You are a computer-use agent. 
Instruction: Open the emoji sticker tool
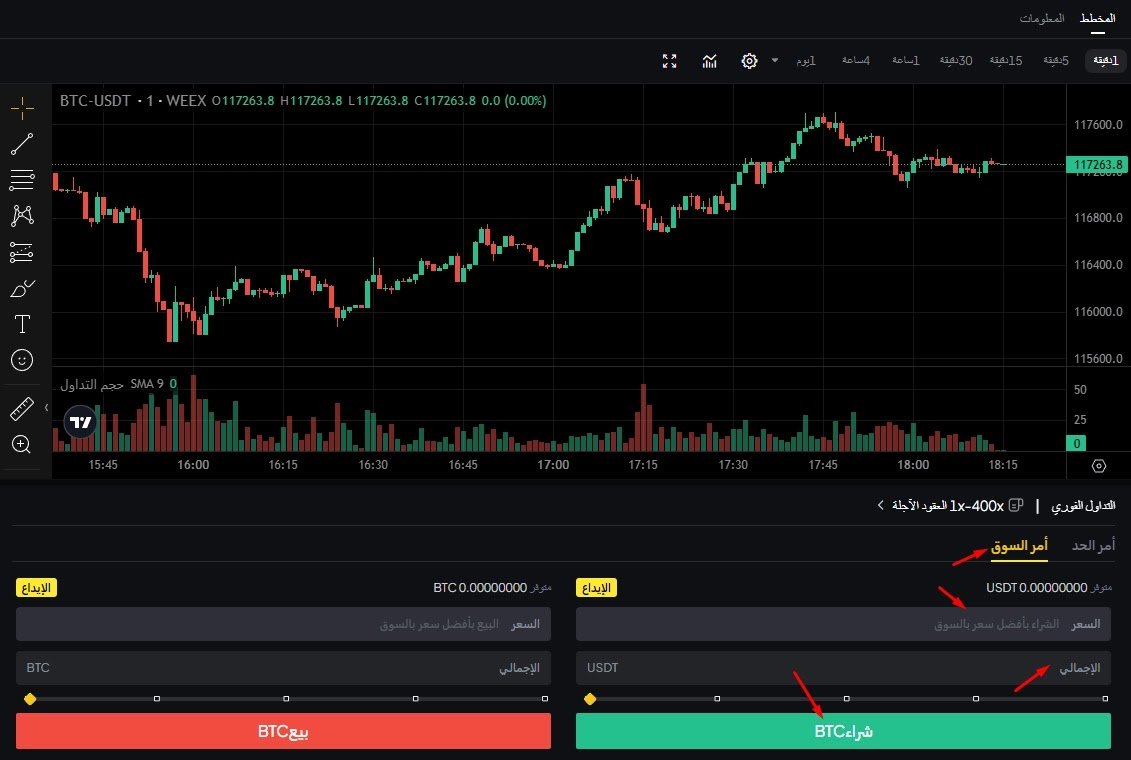22,359
